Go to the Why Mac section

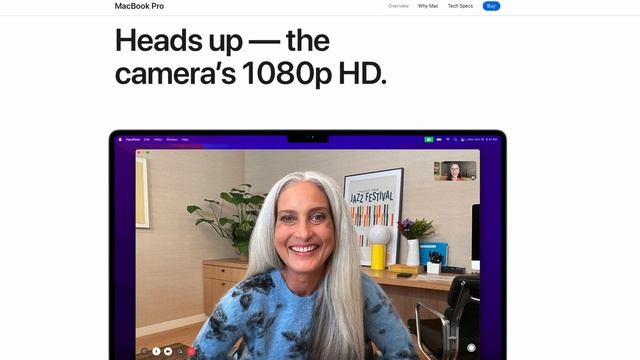click(428, 6)
